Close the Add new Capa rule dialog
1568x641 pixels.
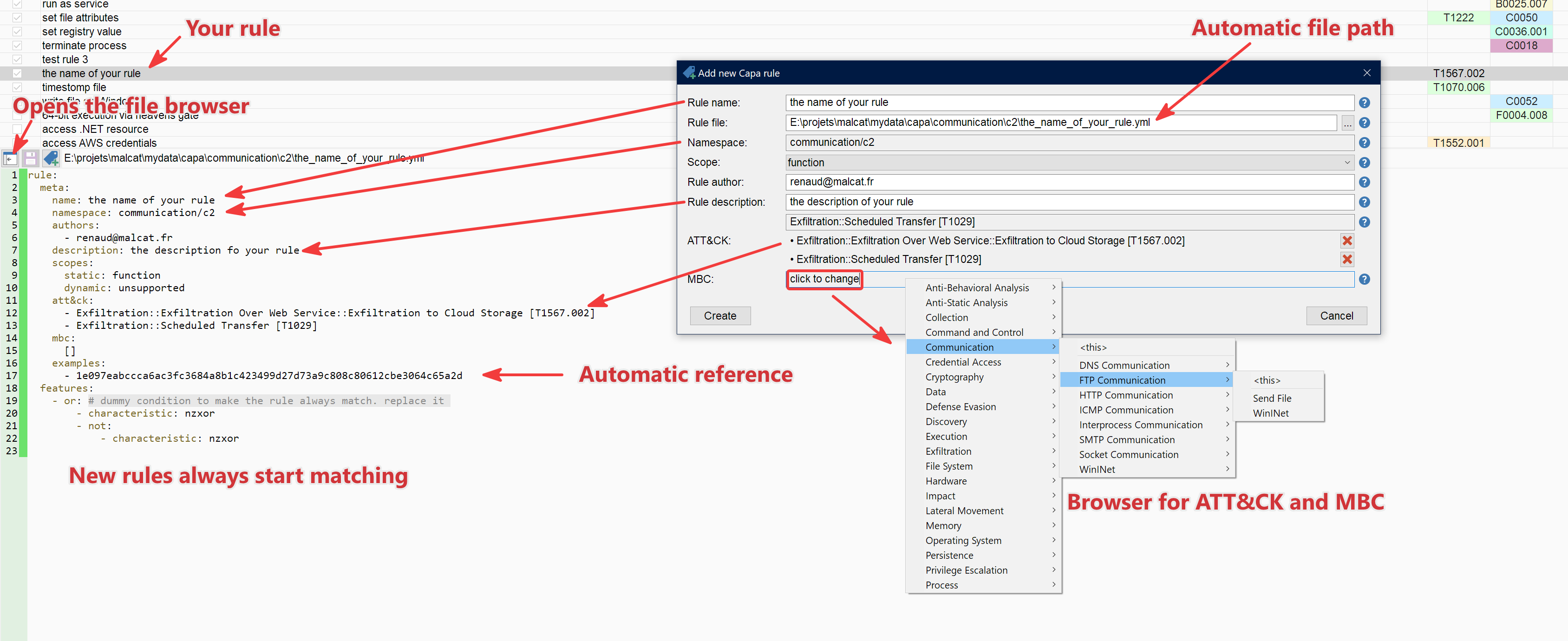click(1366, 73)
